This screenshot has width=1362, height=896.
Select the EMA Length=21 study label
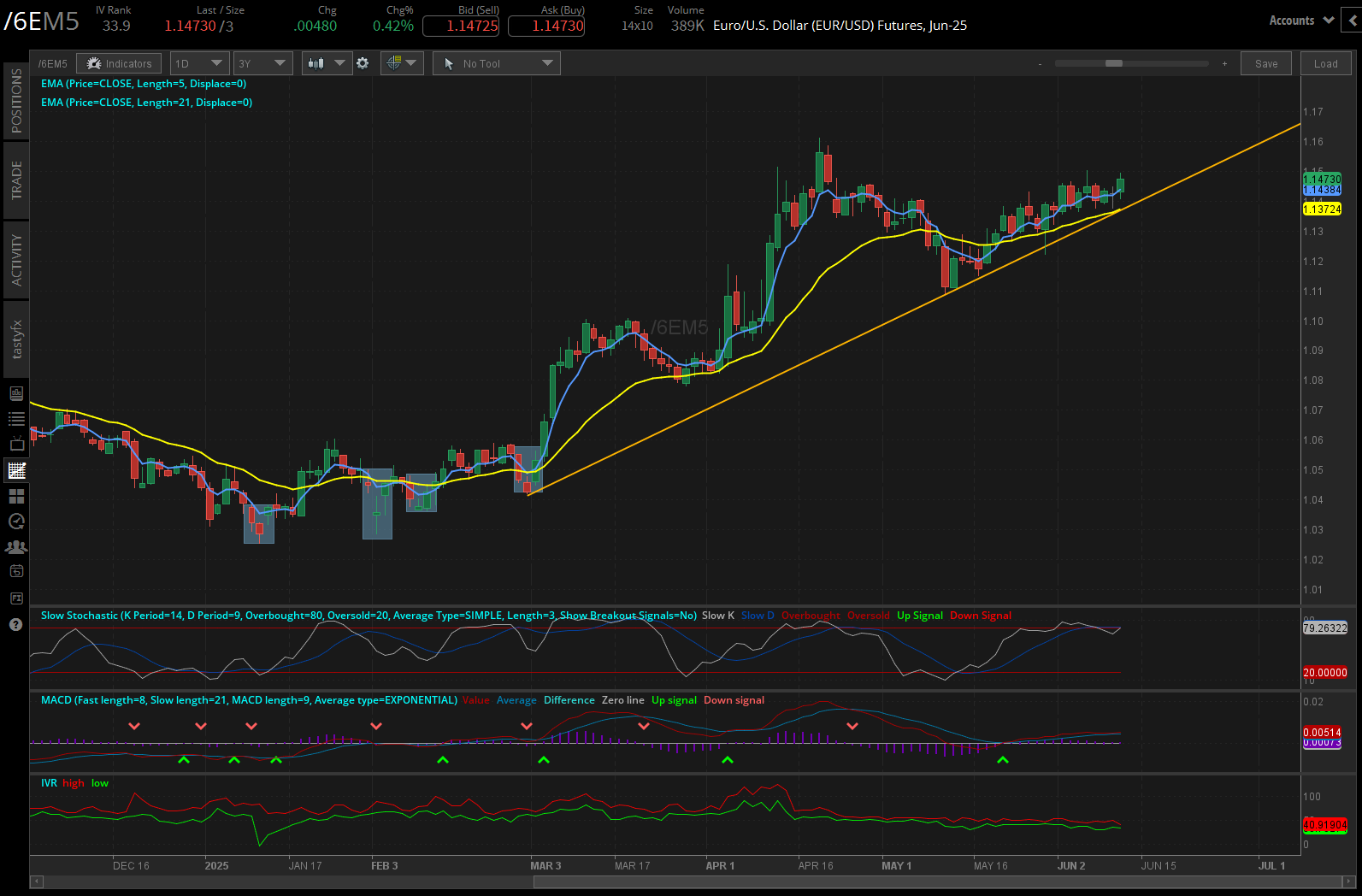pyautogui.click(x=146, y=103)
